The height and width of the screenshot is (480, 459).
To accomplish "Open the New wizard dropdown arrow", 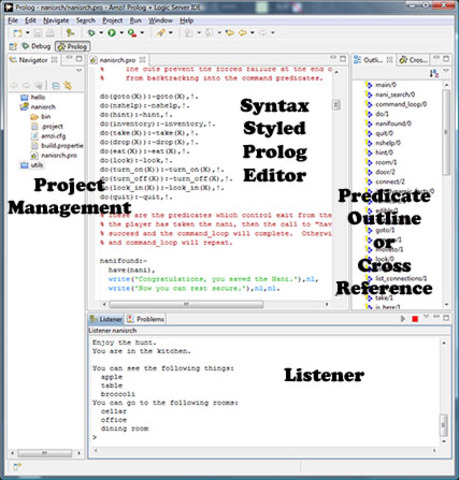I will (x=28, y=33).
